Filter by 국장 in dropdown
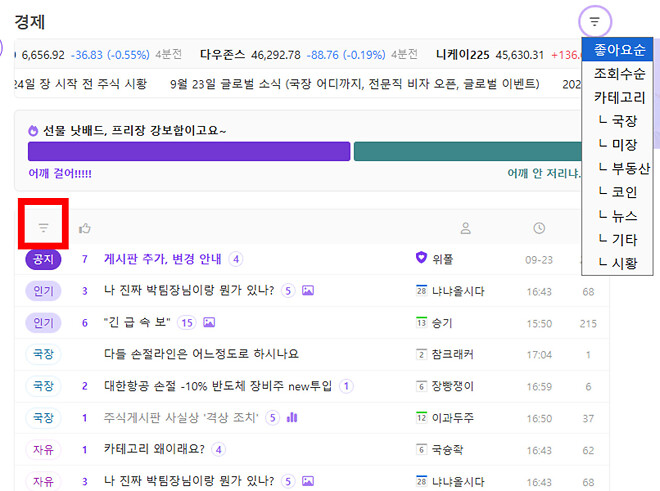 coord(617,121)
